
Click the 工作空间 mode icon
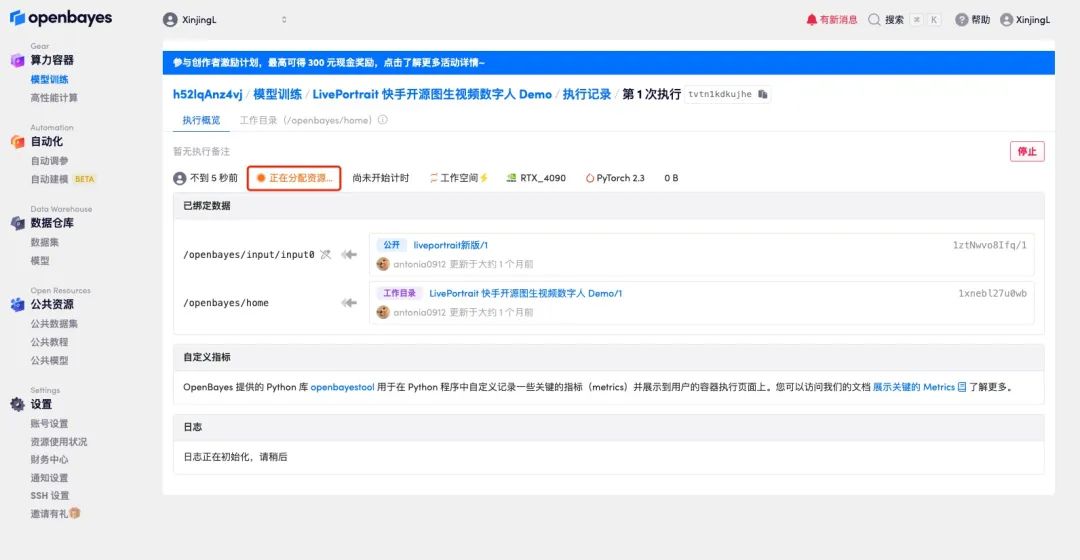pos(434,178)
